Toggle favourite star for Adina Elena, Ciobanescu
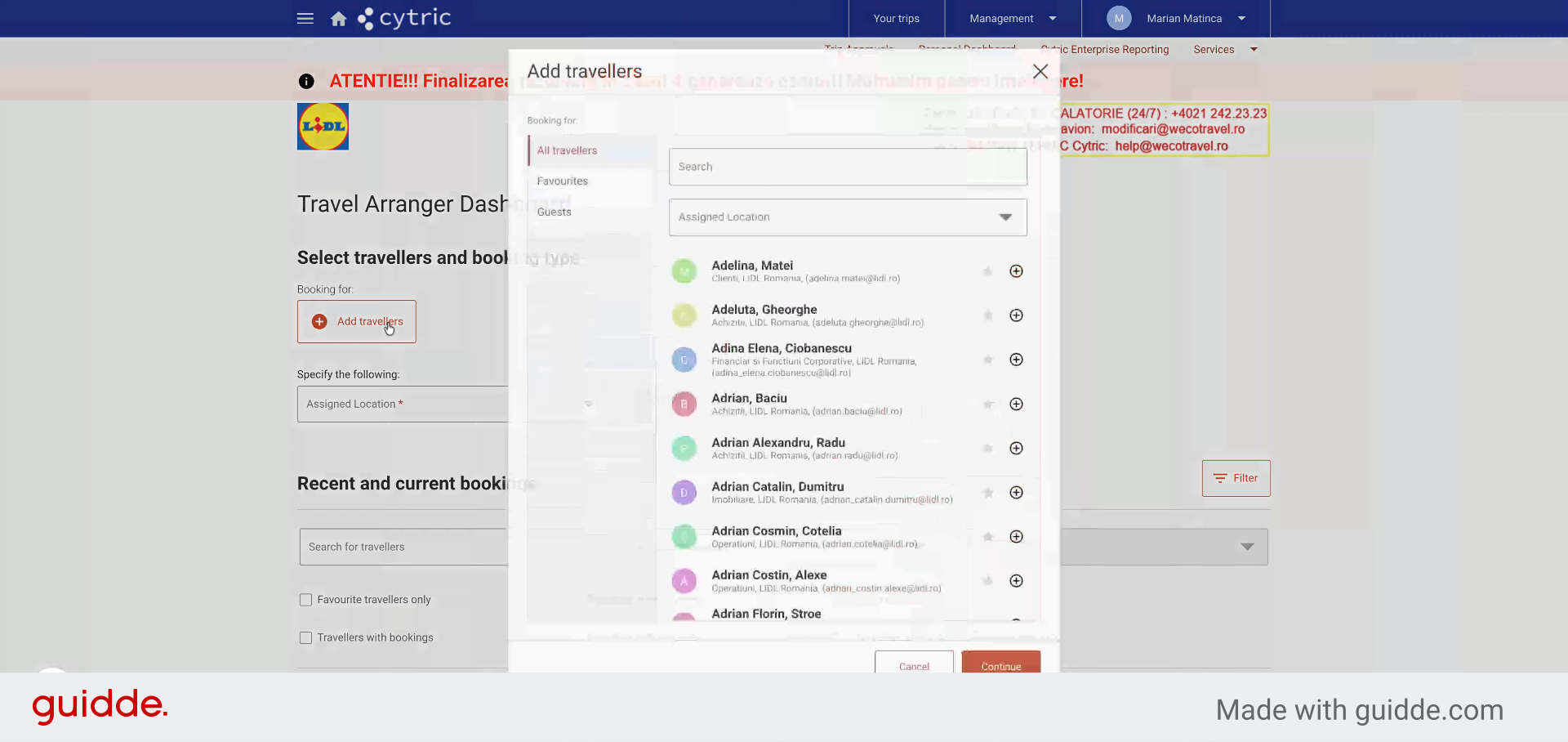Viewport: 1568px width, 742px height. coord(988,360)
